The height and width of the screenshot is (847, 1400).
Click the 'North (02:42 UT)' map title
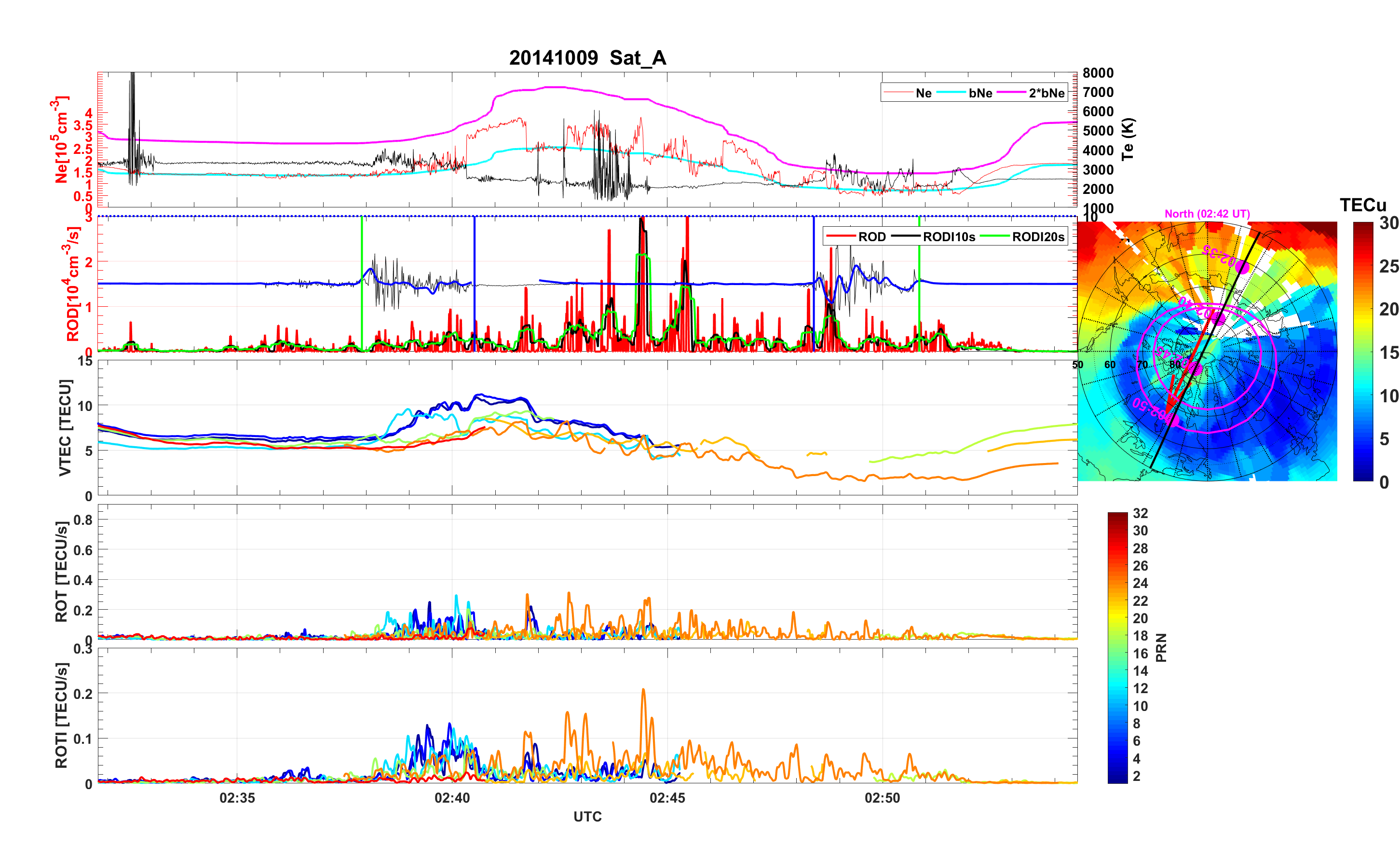click(x=1207, y=214)
